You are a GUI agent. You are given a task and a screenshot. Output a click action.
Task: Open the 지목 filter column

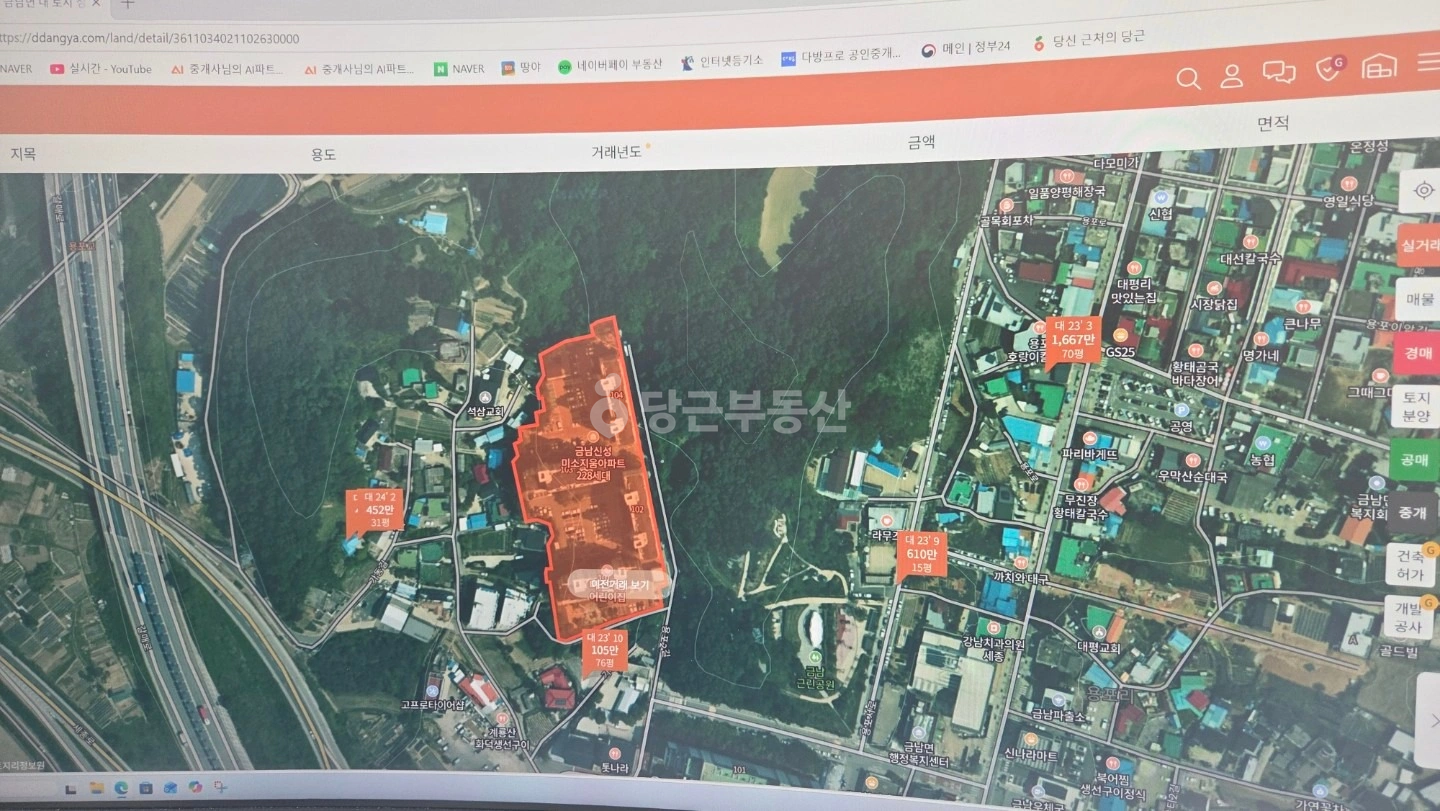(x=23, y=154)
